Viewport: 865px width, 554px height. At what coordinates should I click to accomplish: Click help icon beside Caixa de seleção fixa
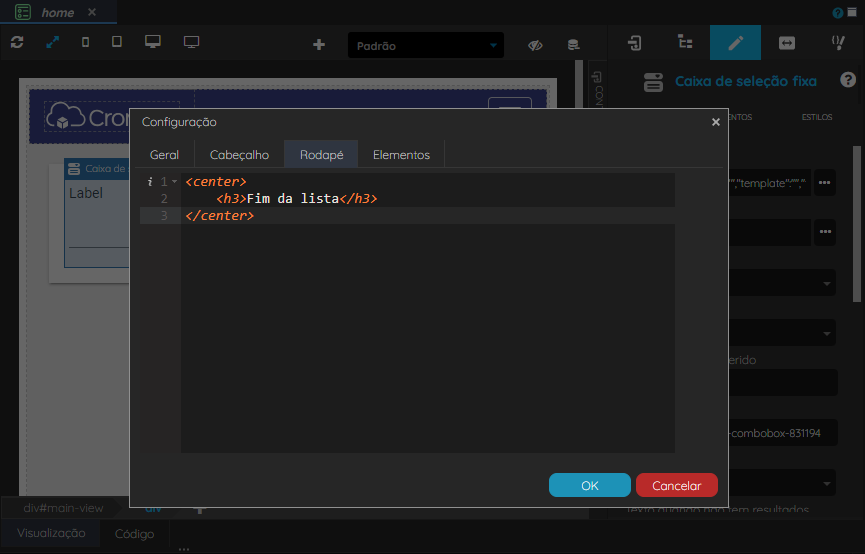(848, 80)
